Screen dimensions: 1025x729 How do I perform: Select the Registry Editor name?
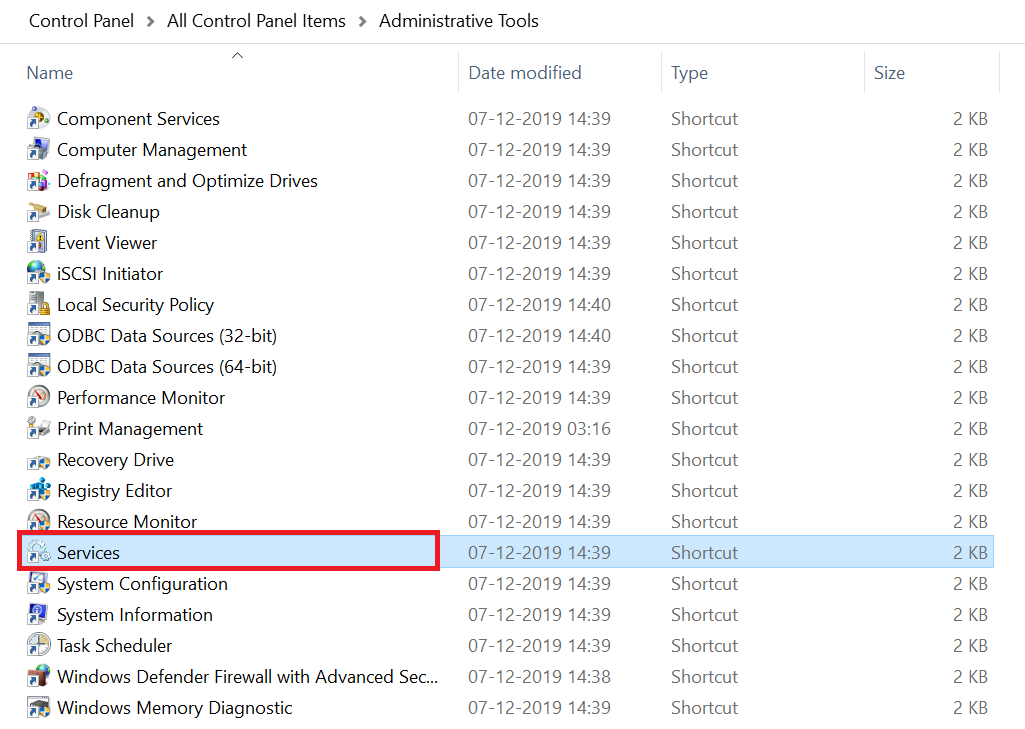coord(114,491)
